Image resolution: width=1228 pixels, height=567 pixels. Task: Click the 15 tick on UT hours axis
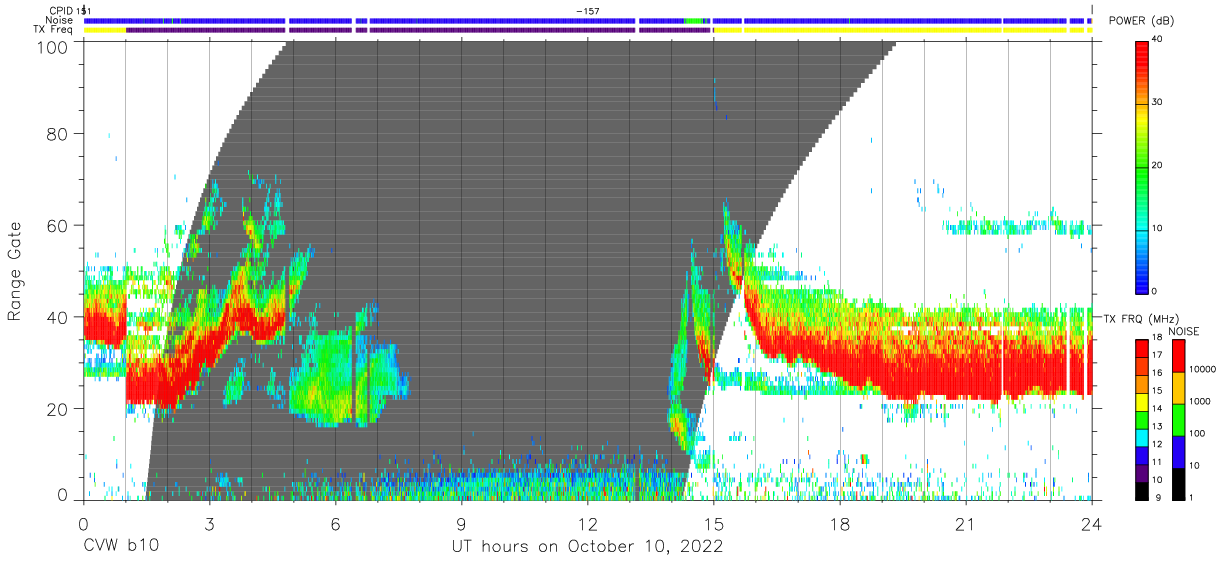[713, 523]
